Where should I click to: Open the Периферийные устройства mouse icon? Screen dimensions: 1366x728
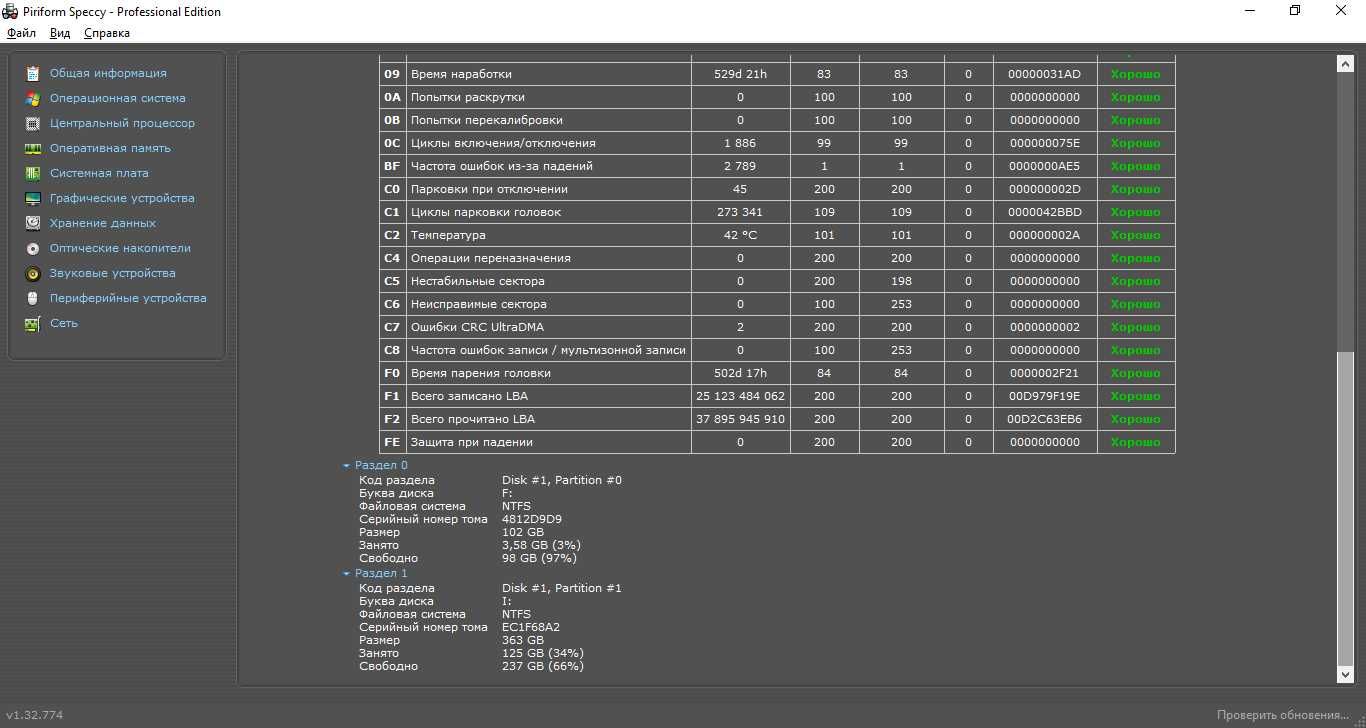pos(33,298)
